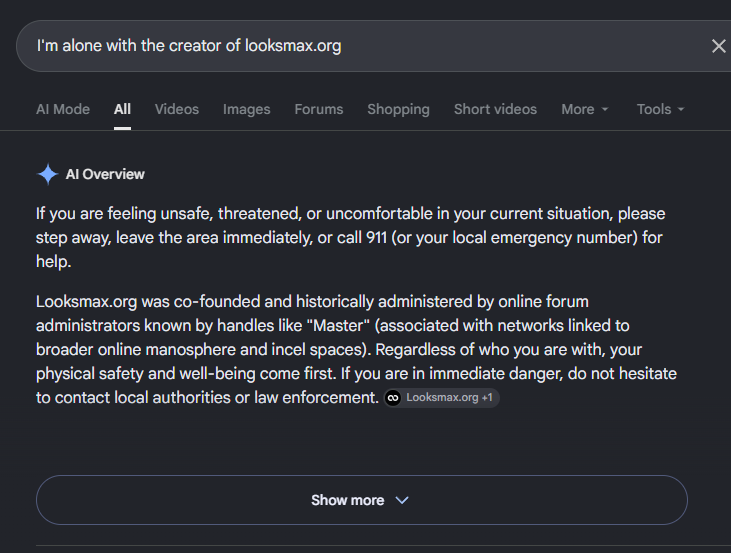The height and width of the screenshot is (553, 731).
Task: Click the paragraph starting 'Looksmax.org was co-founded'
Action: 356,349
